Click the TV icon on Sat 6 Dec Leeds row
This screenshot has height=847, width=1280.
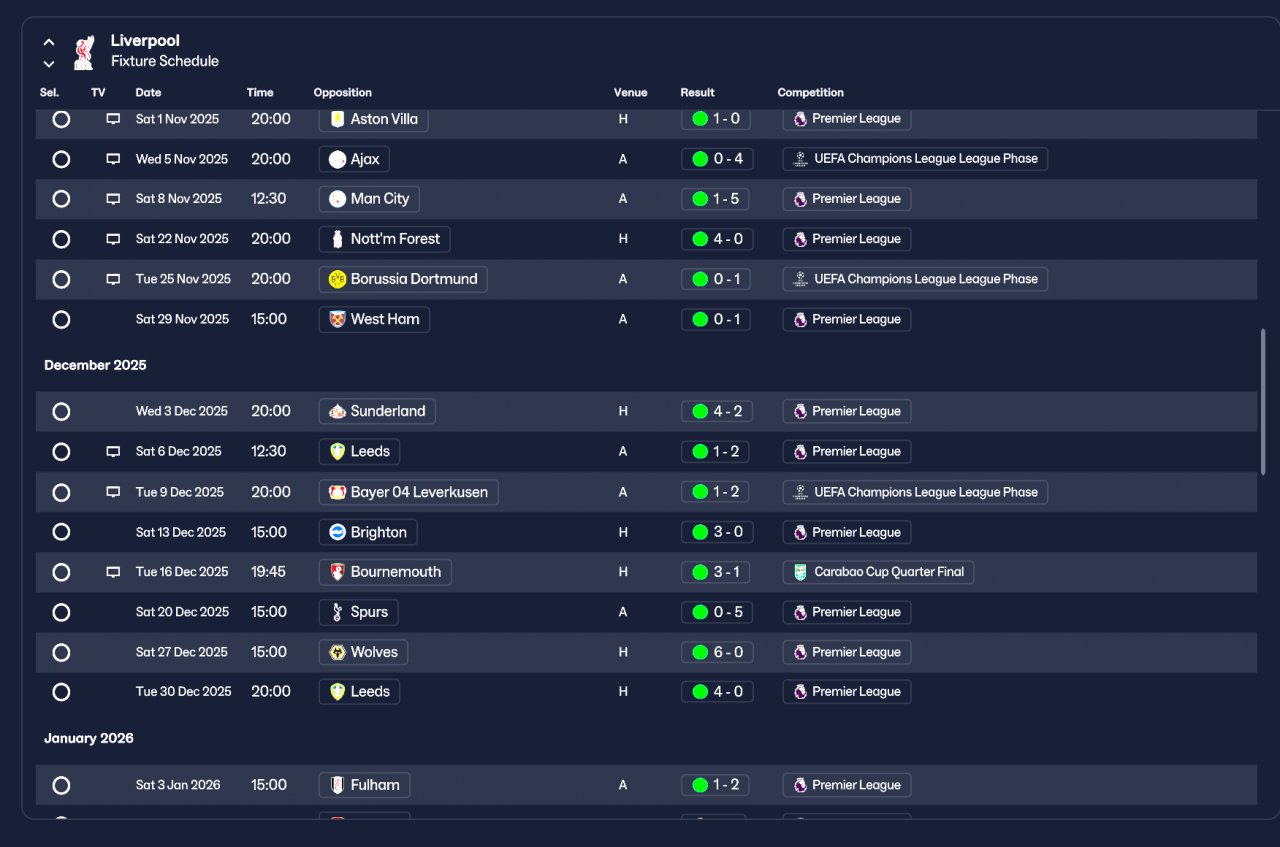[x=113, y=452]
